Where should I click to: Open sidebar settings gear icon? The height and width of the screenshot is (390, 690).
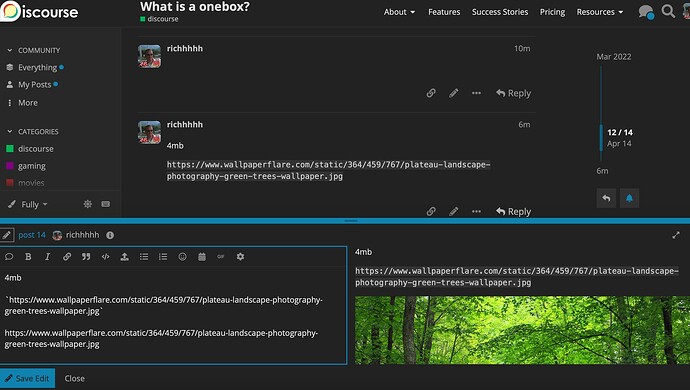(88, 204)
